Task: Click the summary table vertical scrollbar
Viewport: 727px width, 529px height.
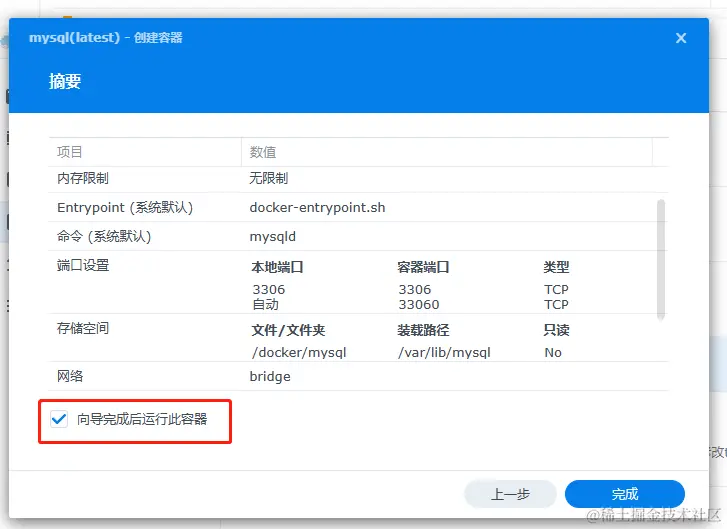Action: tap(661, 260)
